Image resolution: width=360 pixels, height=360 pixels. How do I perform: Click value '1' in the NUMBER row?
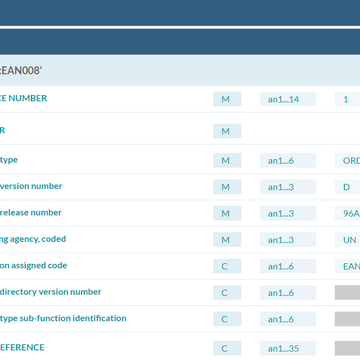point(347,99)
